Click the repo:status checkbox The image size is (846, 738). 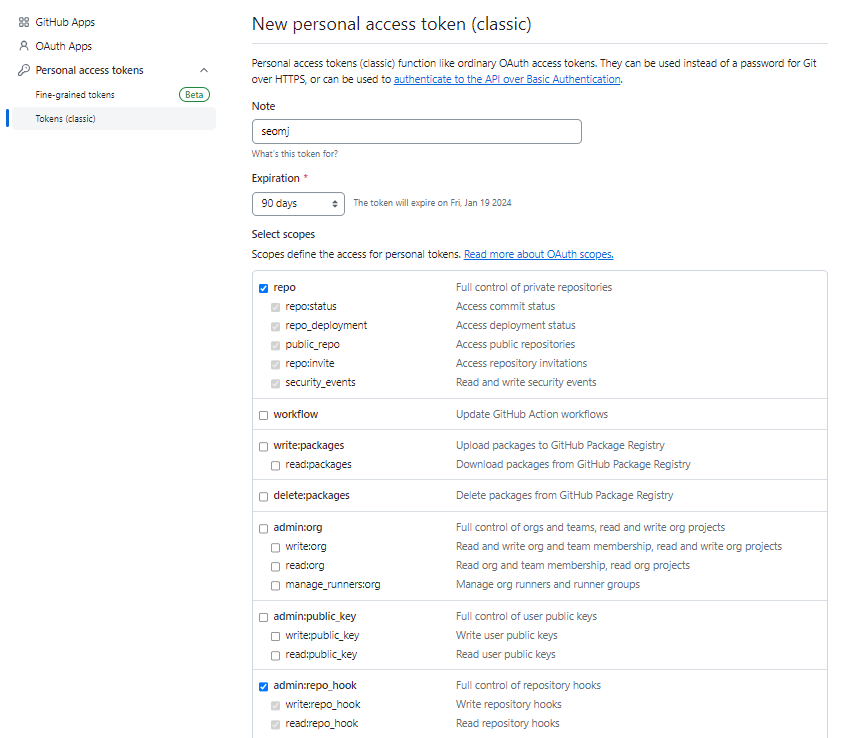point(275,307)
